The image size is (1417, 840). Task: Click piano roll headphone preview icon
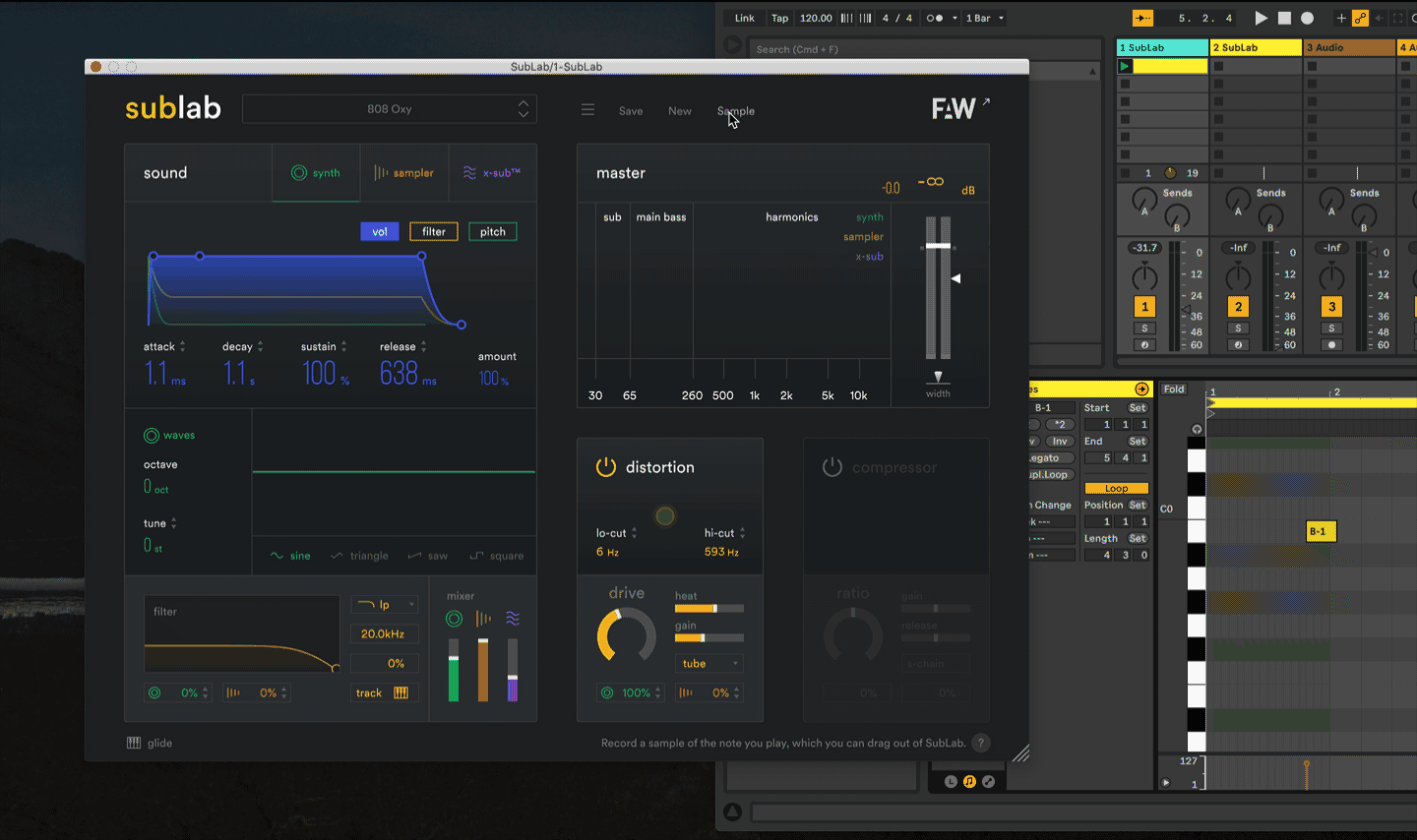[x=1197, y=429]
